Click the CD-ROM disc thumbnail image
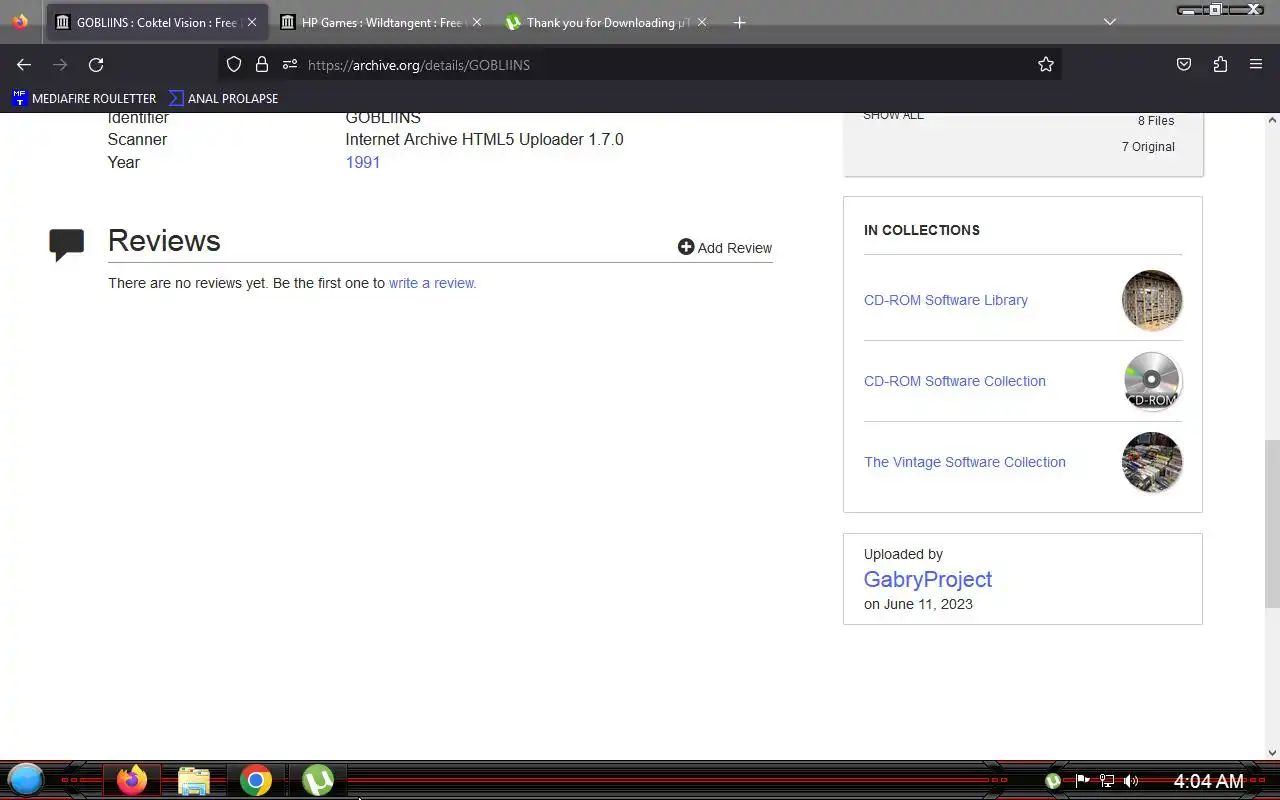Image resolution: width=1280 pixels, height=800 pixels. (x=1152, y=381)
